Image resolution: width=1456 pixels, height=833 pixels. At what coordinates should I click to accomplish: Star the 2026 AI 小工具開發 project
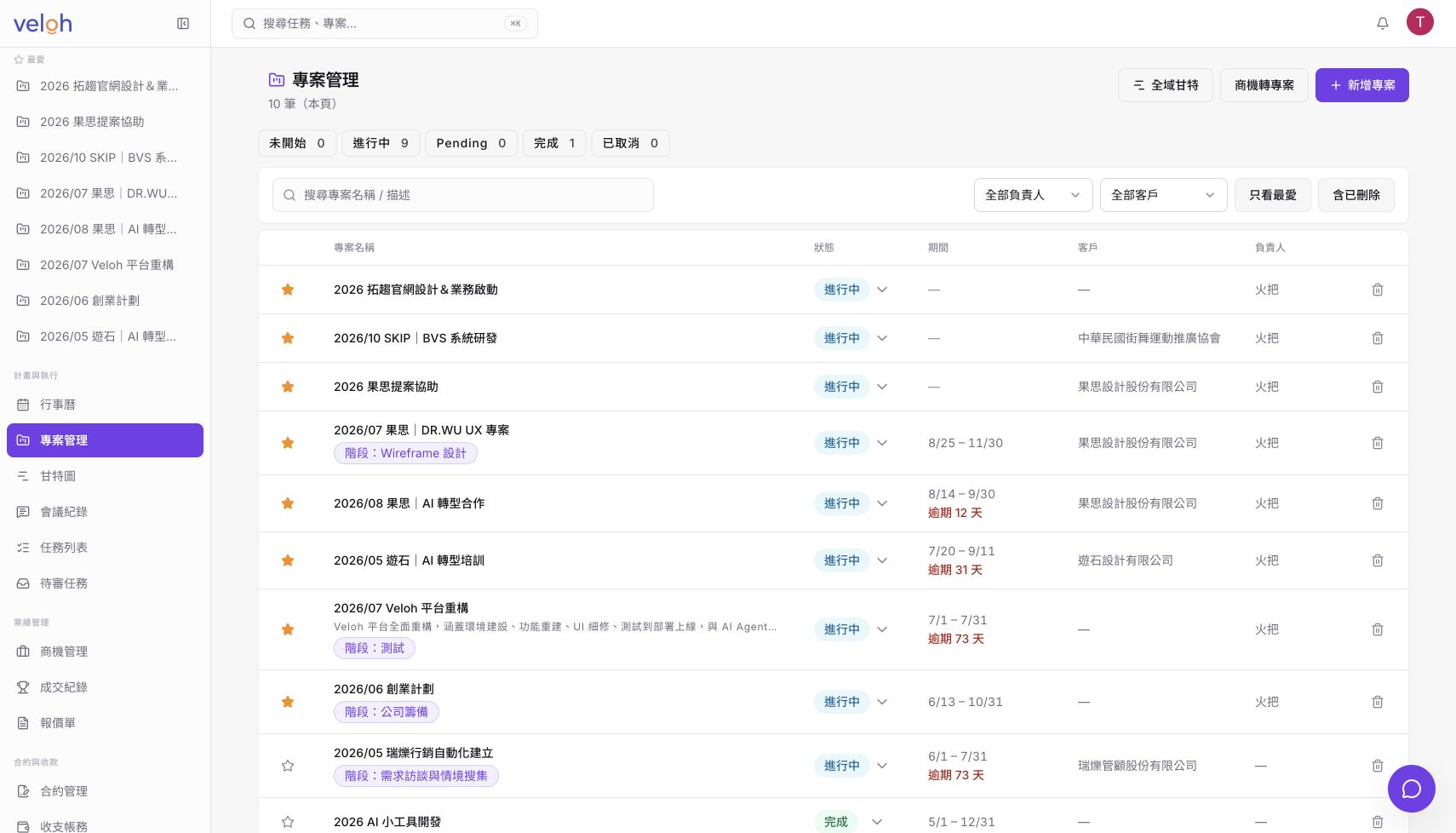(288, 822)
